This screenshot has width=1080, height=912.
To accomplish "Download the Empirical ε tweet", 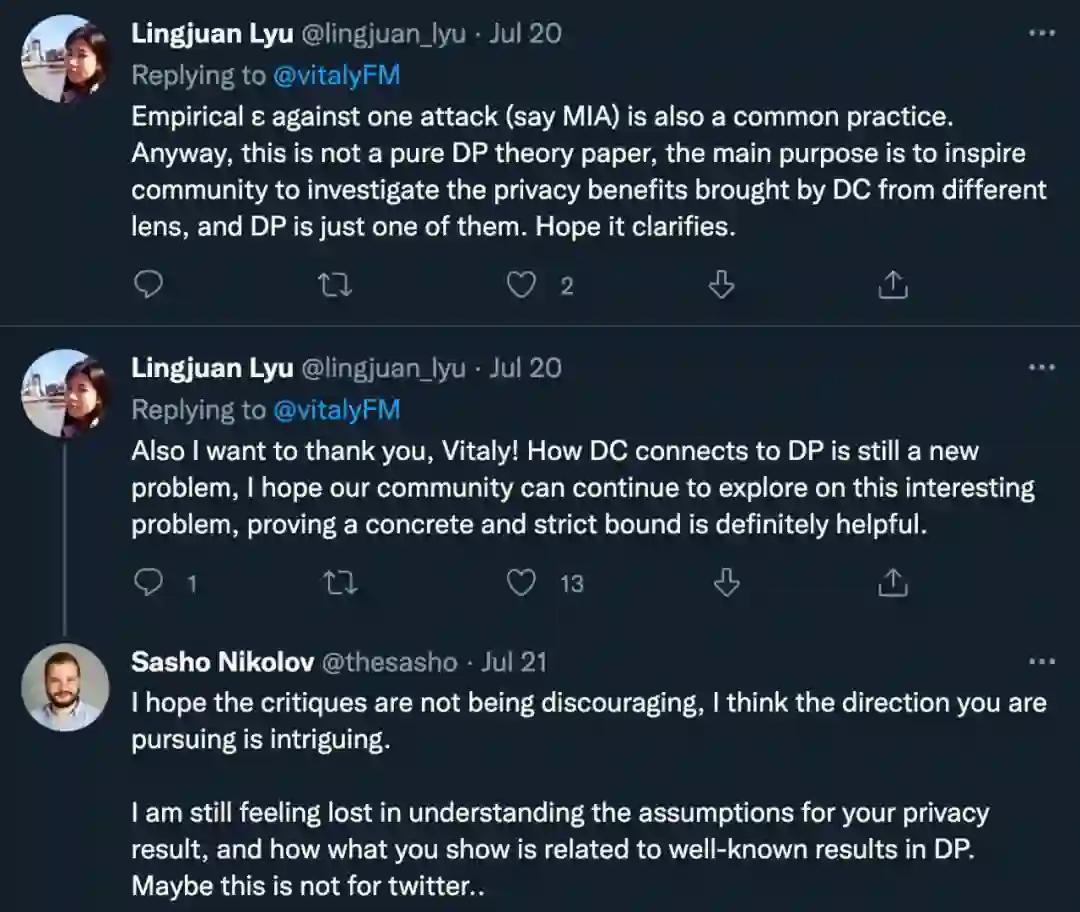I will point(721,287).
